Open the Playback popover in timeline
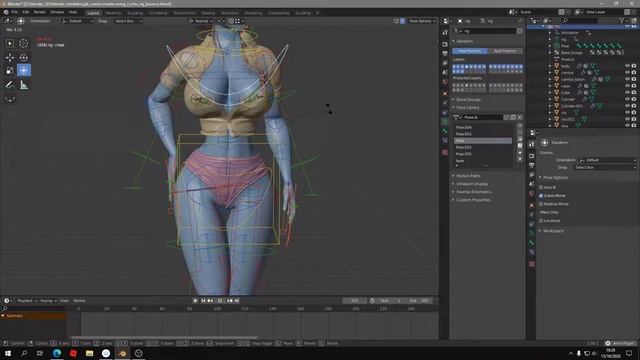Image resolution: width=640 pixels, height=360 pixels. coord(27,301)
